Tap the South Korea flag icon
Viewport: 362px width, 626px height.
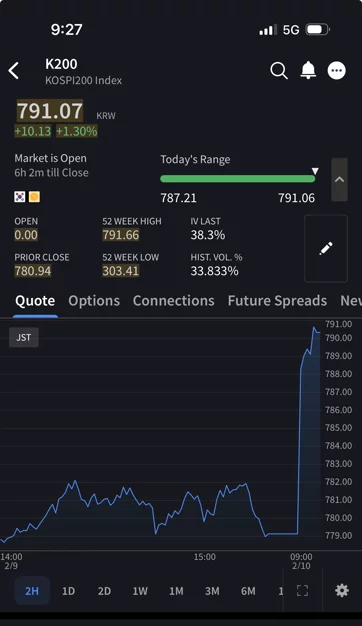[x=20, y=197]
